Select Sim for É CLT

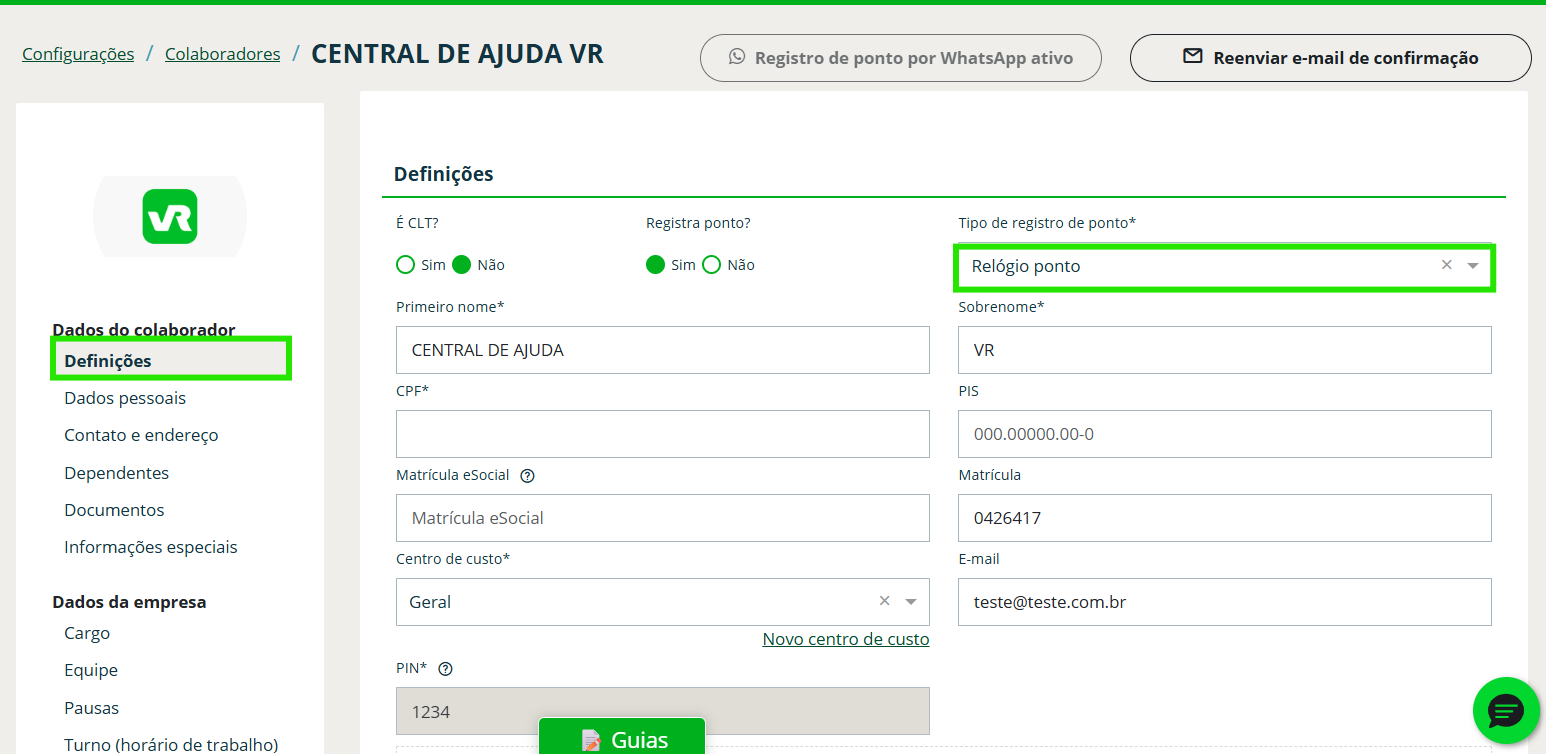[406, 265]
